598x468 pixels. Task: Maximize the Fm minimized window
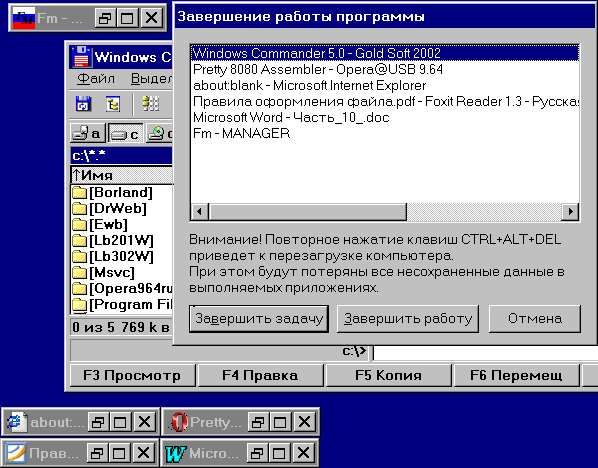pyautogui.click(x=128, y=18)
